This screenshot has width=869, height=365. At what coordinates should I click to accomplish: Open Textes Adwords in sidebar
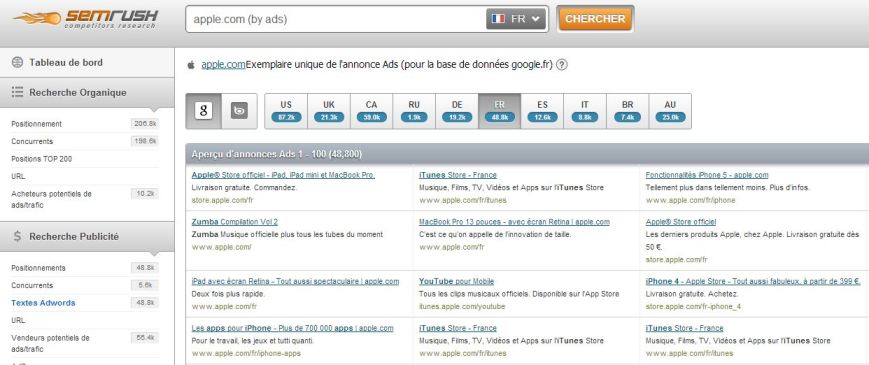pos(43,303)
